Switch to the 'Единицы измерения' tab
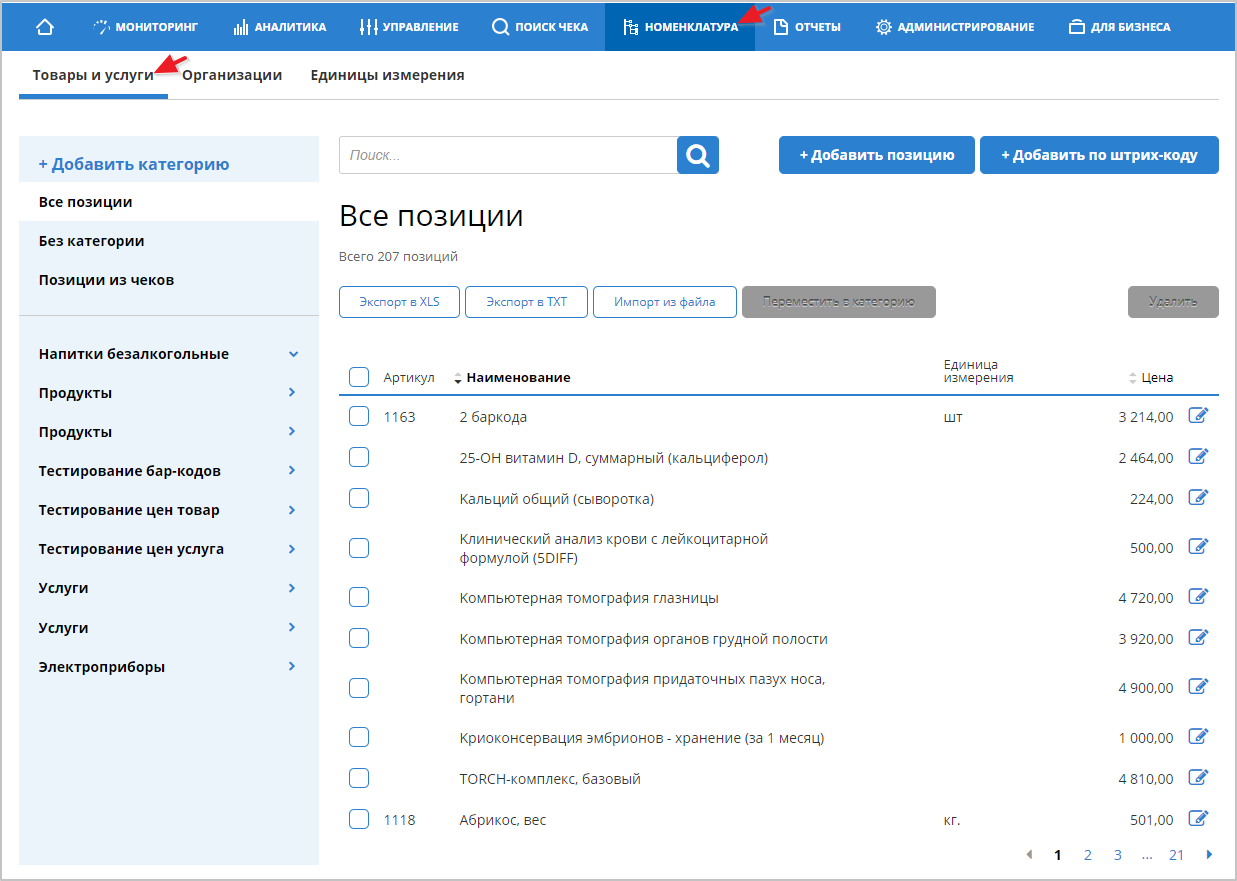This screenshot has height=881, width=1237. (x=387, y=75)
